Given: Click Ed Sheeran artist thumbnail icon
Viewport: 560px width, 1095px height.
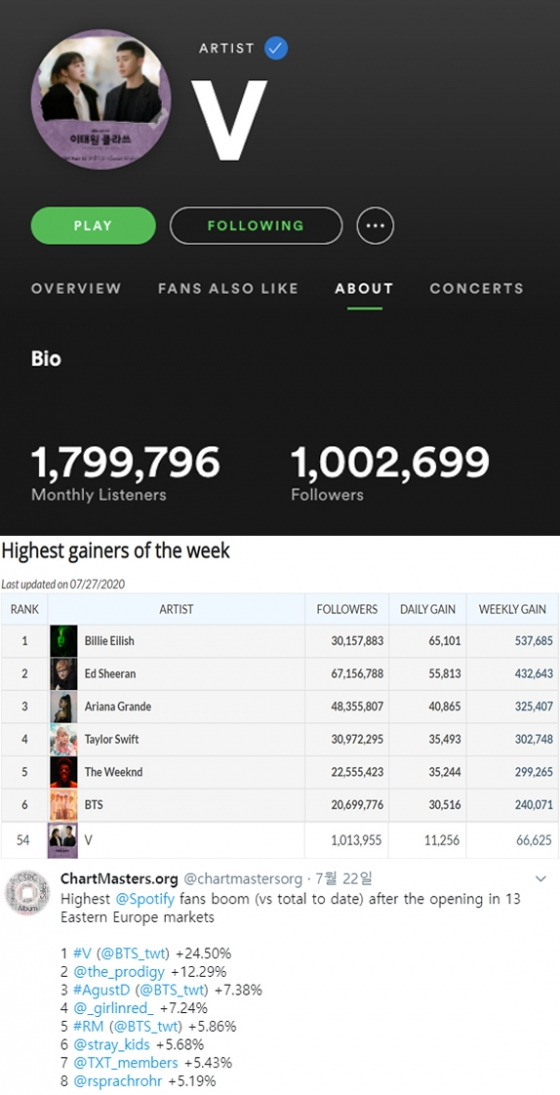Looking at the screenshot, I should pos(64,674).
